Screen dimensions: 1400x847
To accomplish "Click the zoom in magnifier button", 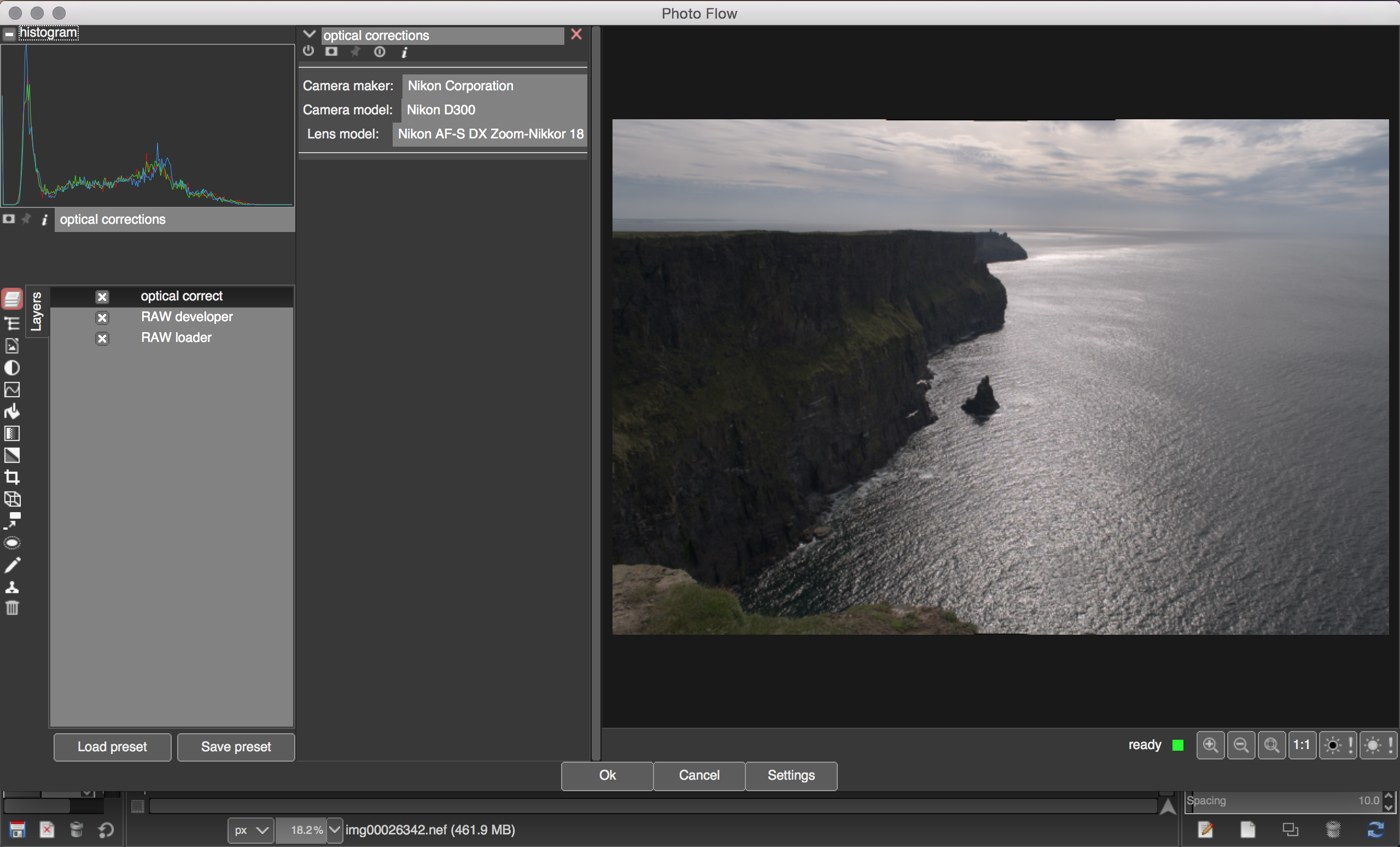I will coord(1210,745).
